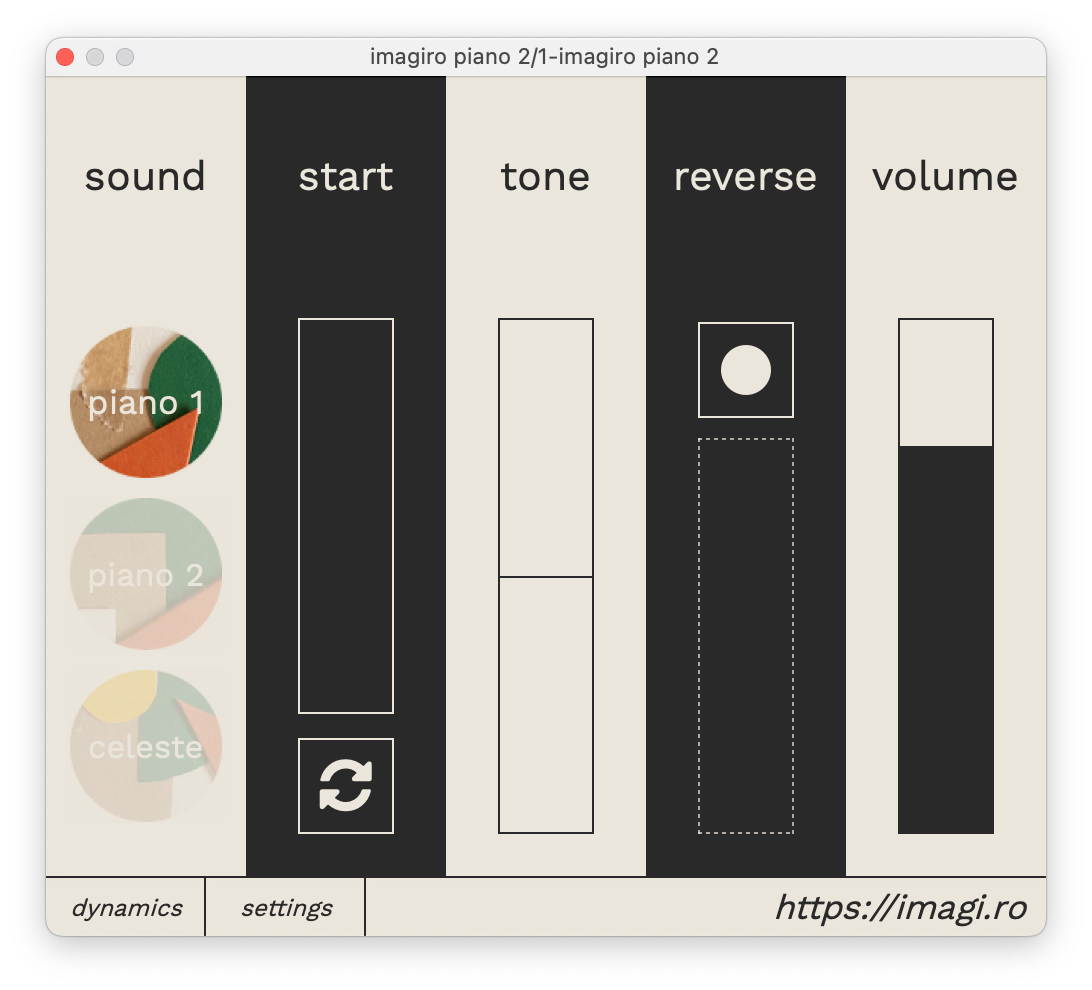Image resolution: width=1092 pixels, height=990 pixels.
Task: Set volume by clicking its dark filled area
Action: [946, 640]
